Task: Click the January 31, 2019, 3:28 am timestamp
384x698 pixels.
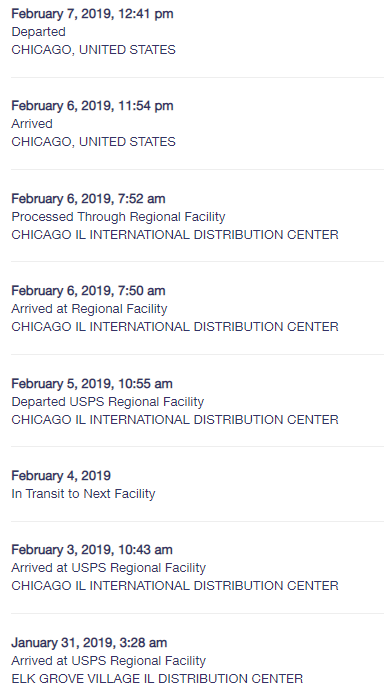Action: (x=89, y=643)
